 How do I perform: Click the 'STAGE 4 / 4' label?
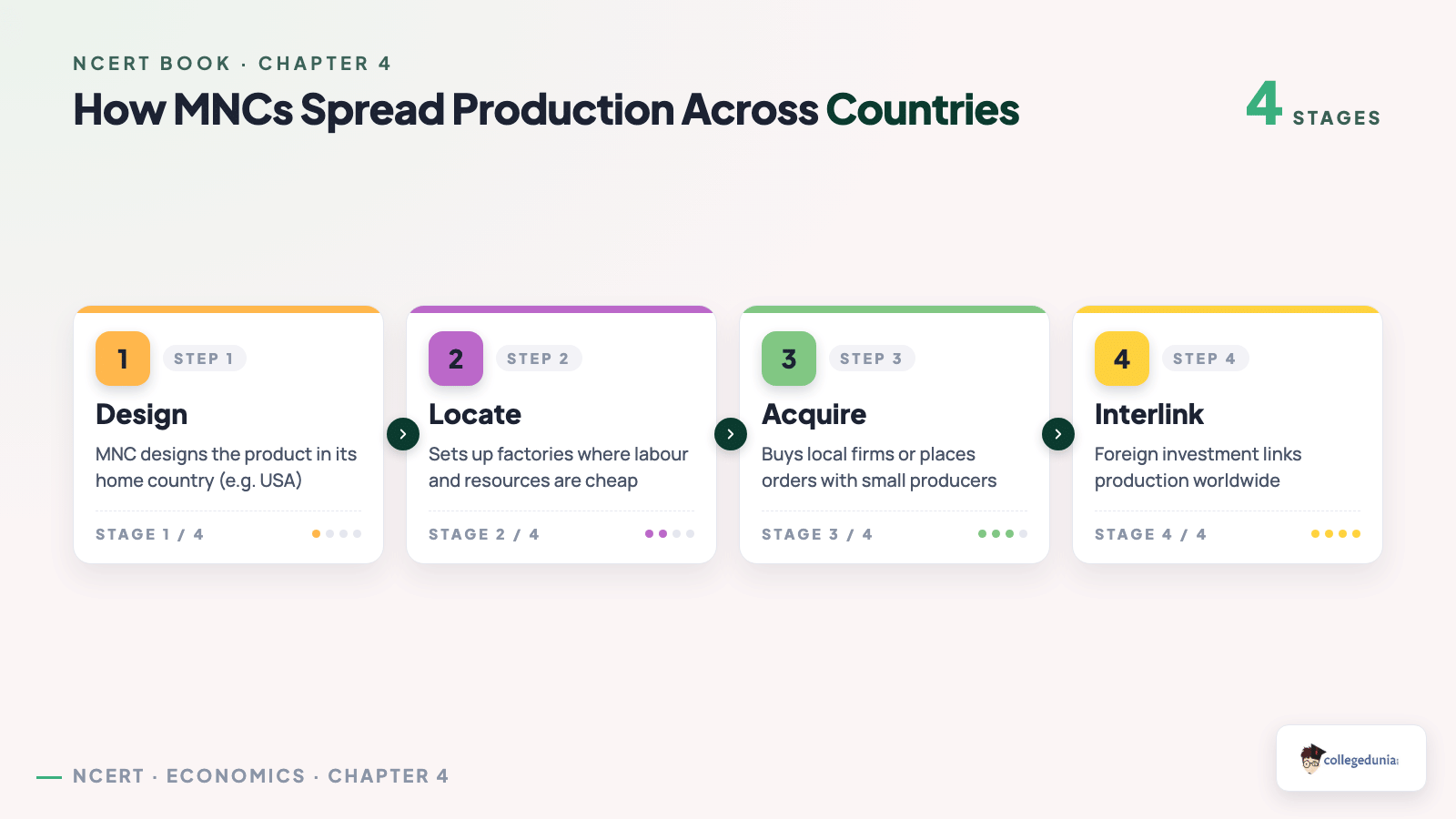tap(1150, 534)
